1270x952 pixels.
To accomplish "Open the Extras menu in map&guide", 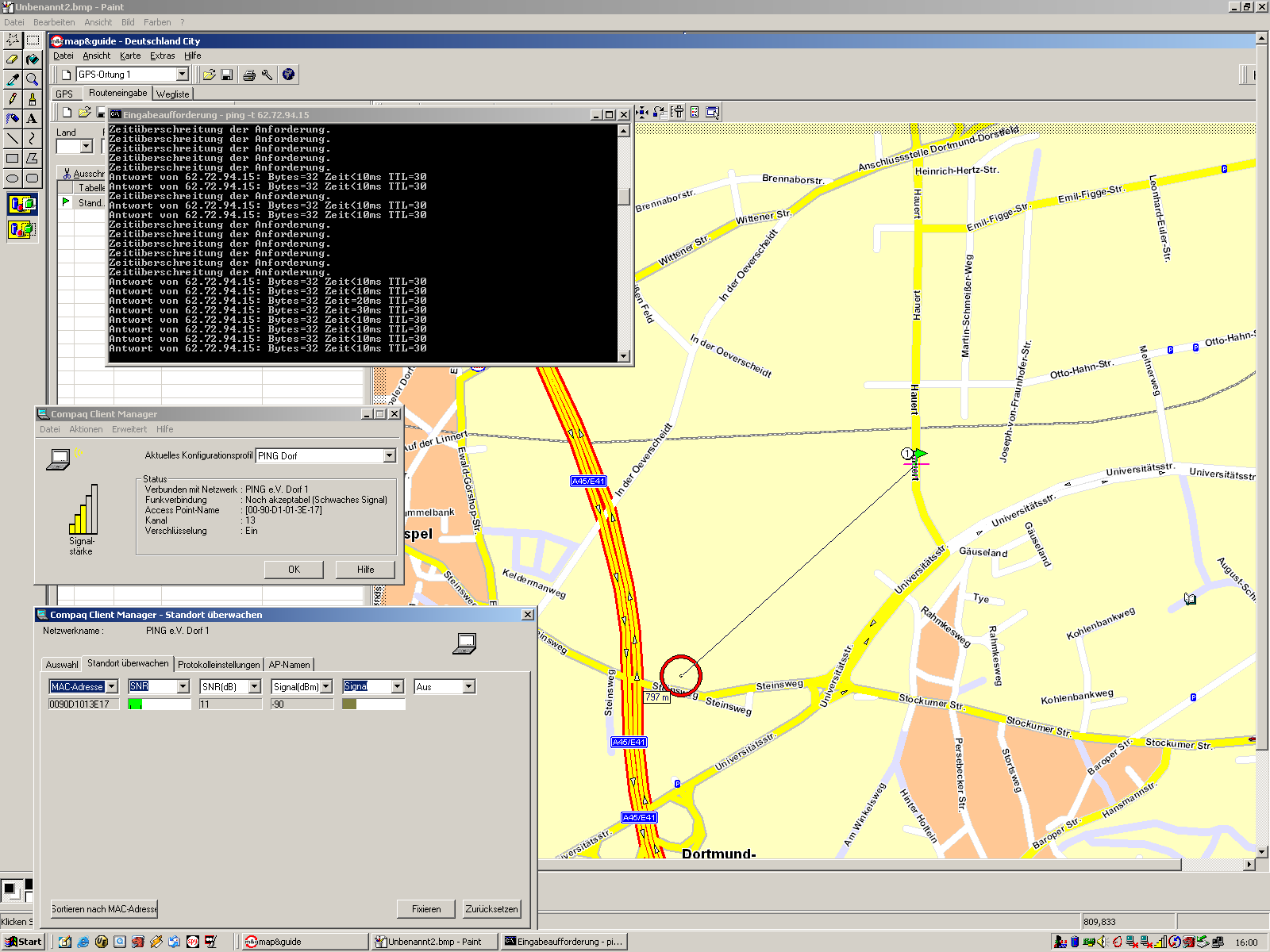I will point(163,56).
